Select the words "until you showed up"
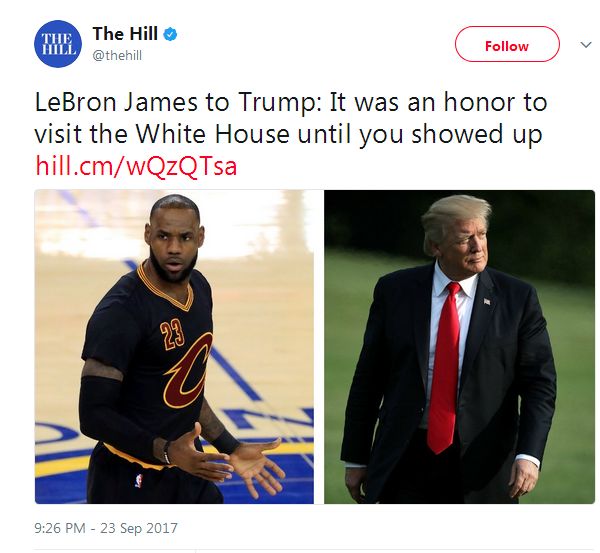The width and height of the screenshot is (600, 553). click(x=420, y=134)
